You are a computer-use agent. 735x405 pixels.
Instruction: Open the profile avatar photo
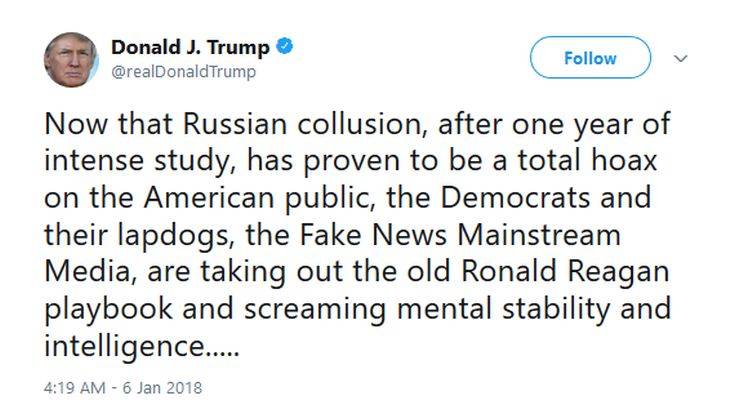coord(71,59)
